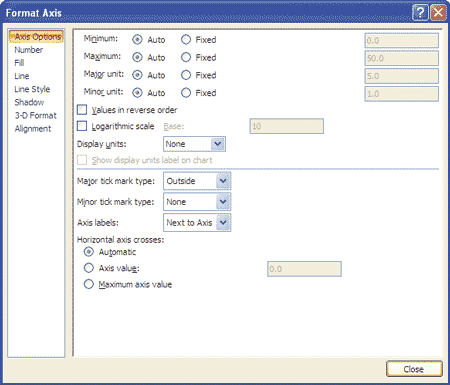The width and height of the screenshot is (450, 385).
Task: Switch to the 3-D Format category
Action: pos(36,116)
